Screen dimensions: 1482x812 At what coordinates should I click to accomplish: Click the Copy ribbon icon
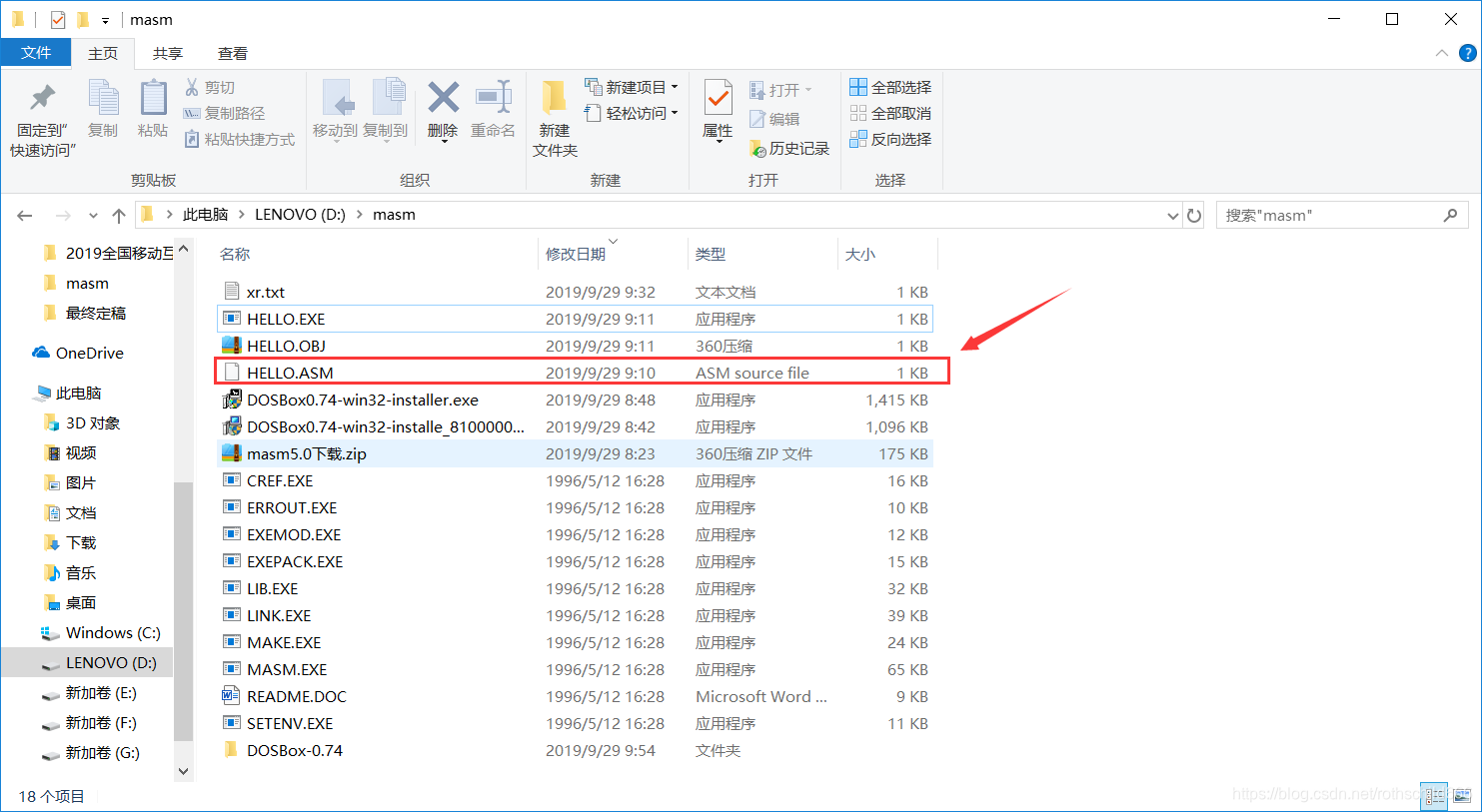[x=103, y=98]
